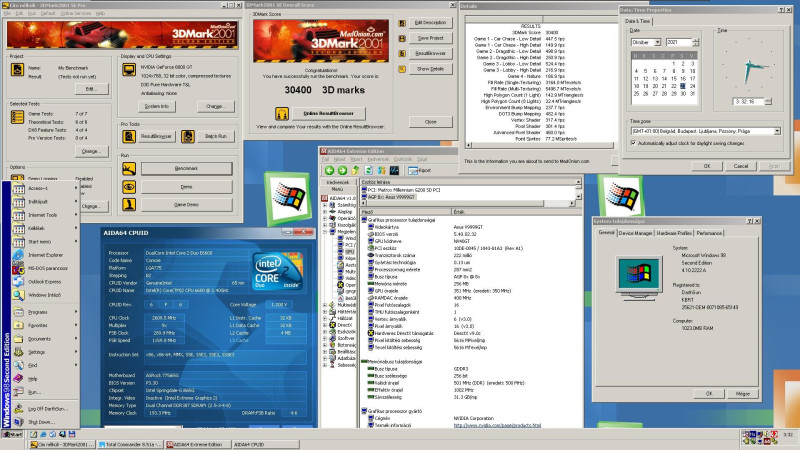Open AIDA64 Riport toolbar button
Image resolution: width=800 pixels, height=450 pixels.
click(419, 170)
